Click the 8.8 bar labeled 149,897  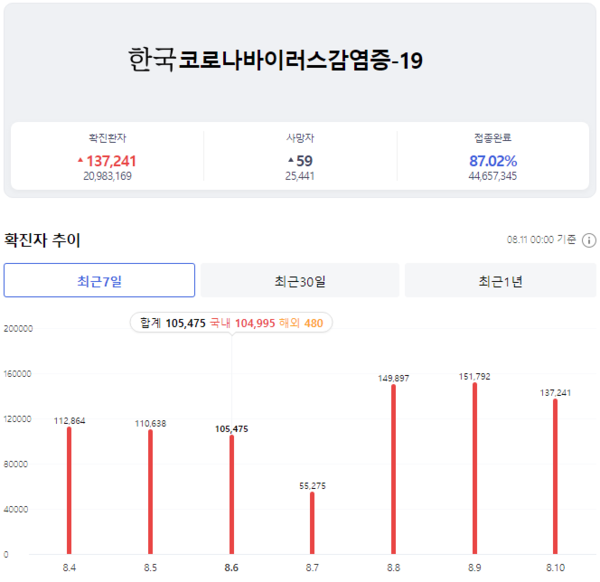[393, 469]
